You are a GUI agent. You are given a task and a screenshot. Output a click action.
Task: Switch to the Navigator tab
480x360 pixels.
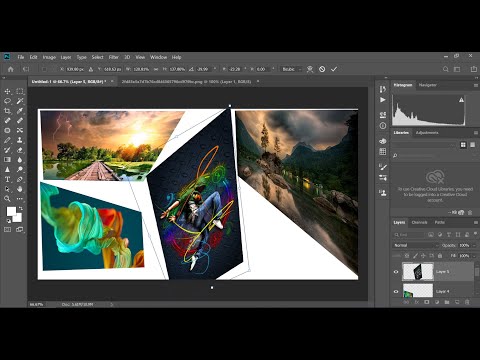427,85
